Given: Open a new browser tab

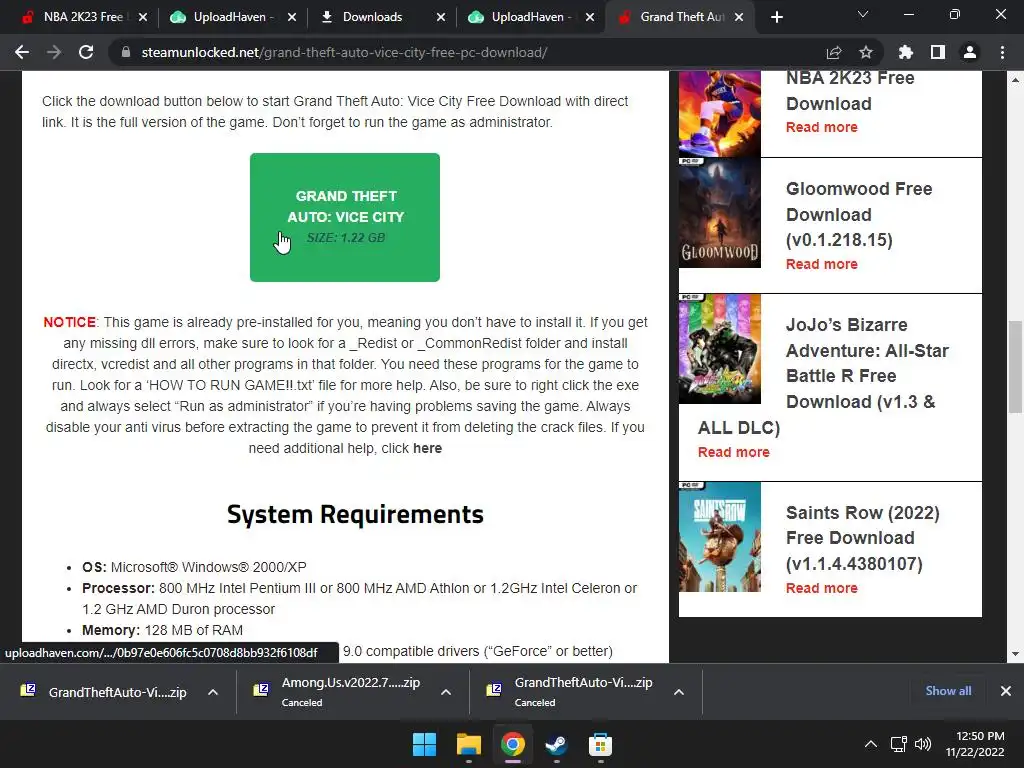Looking at the screenshot, I should pyautogui.click(x=776, y=17).
